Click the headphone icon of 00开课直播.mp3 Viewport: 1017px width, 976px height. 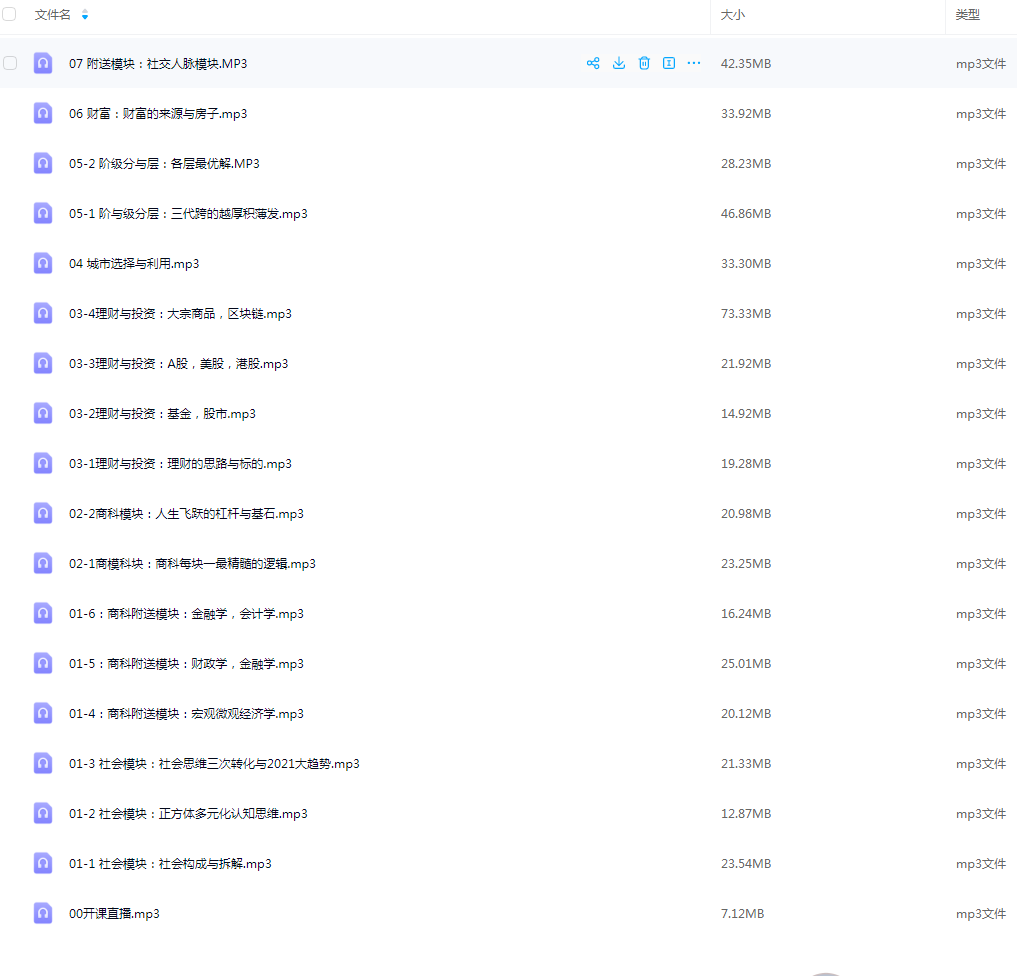[x=43, y=913]
